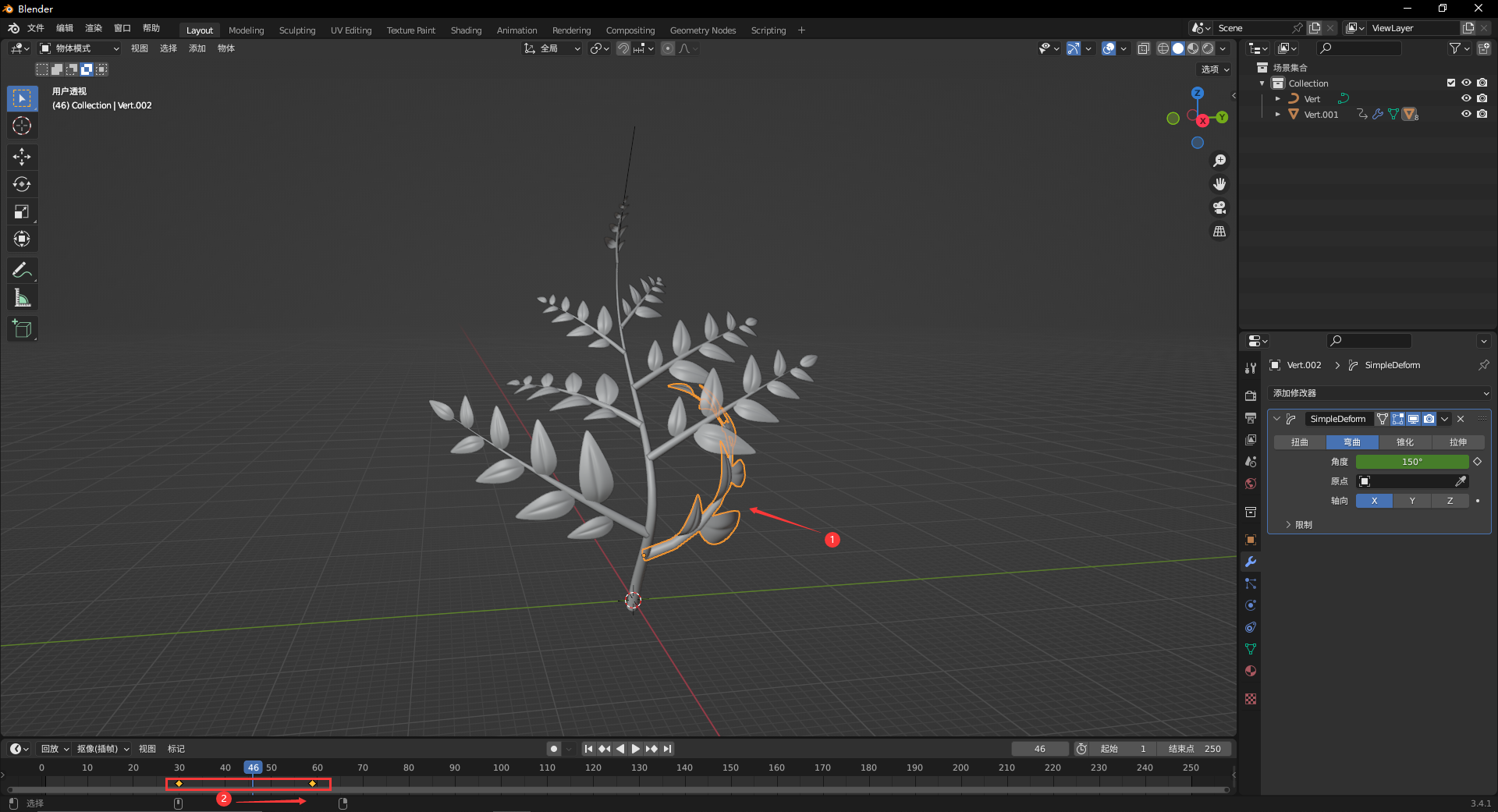Toggle X-ray display in the viewport

1144,48
